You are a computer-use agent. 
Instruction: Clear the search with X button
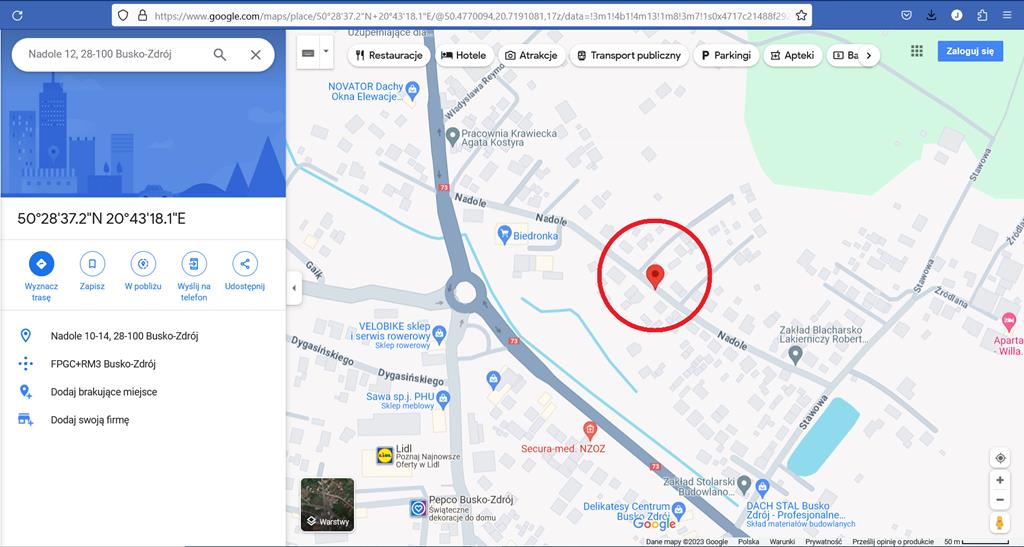click(255, 55)
